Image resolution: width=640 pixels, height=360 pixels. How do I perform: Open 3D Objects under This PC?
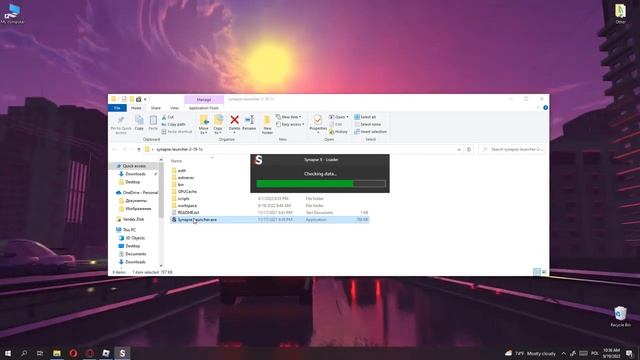[135, 238]
